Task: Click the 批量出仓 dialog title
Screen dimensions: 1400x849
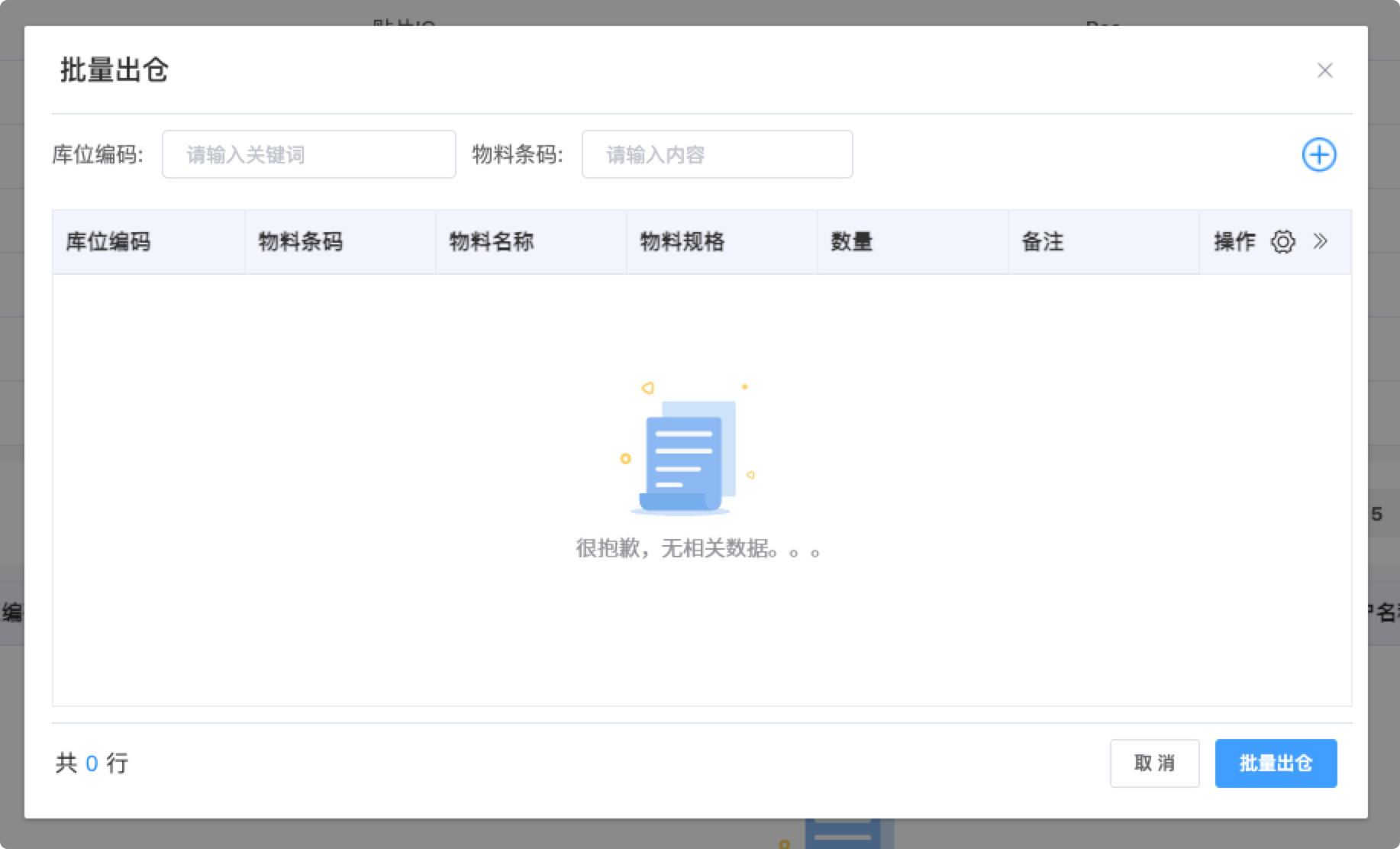Action: [115, 70]
